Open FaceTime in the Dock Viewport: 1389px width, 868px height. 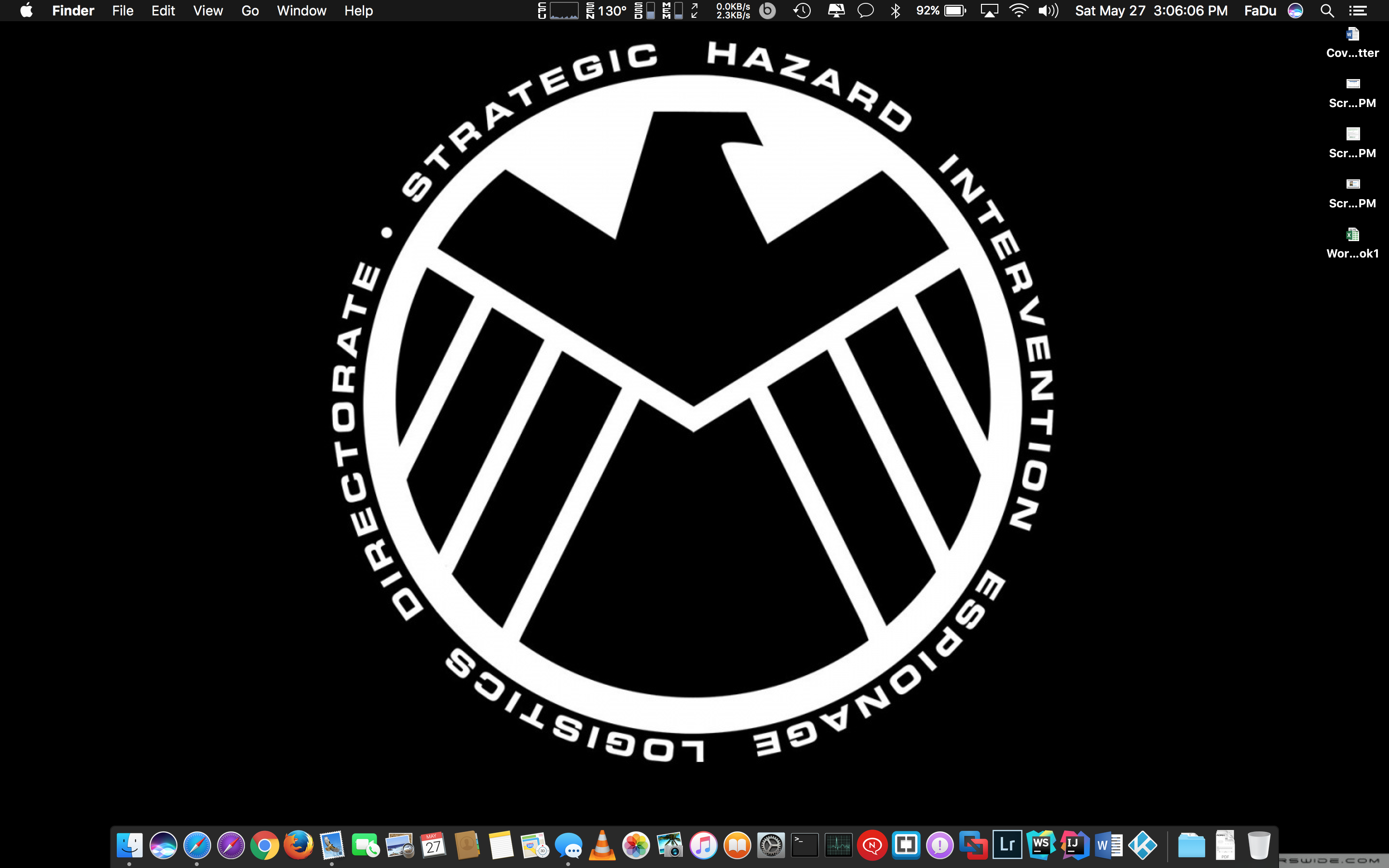pos(366,845)
